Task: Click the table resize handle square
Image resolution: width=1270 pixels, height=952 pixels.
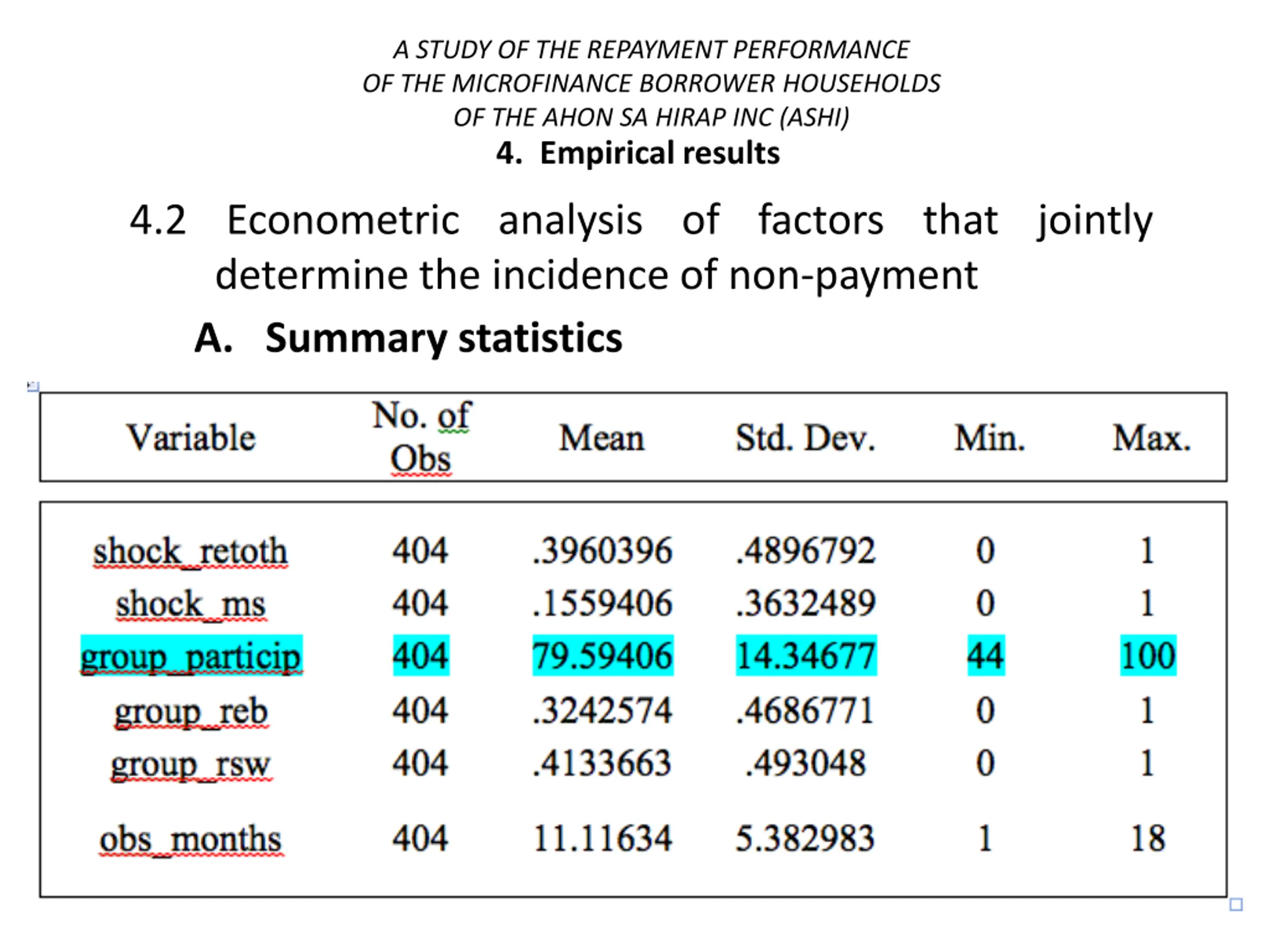Action: point(1236,905)
